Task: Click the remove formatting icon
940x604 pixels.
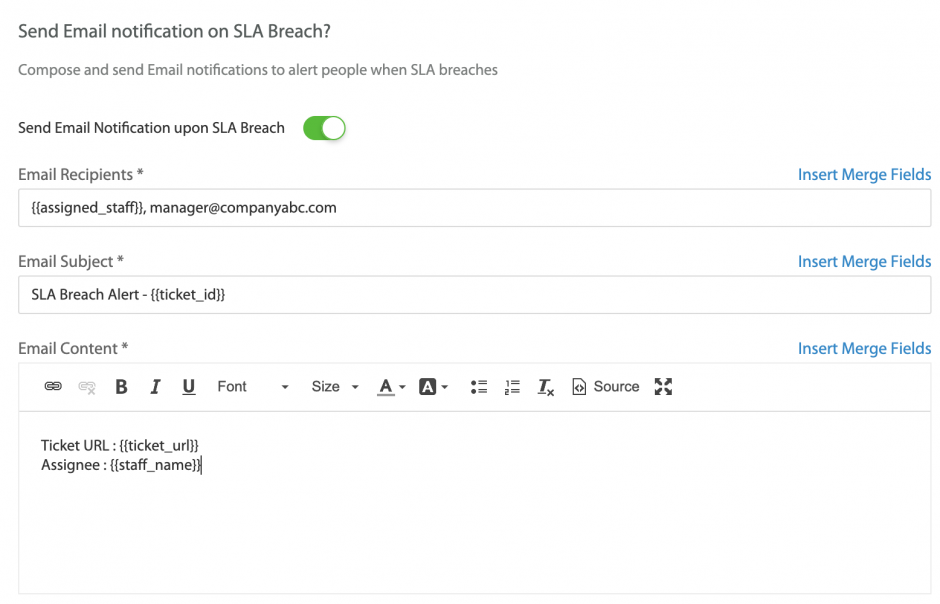Action: pyautogui.click(x=545, y=387)
